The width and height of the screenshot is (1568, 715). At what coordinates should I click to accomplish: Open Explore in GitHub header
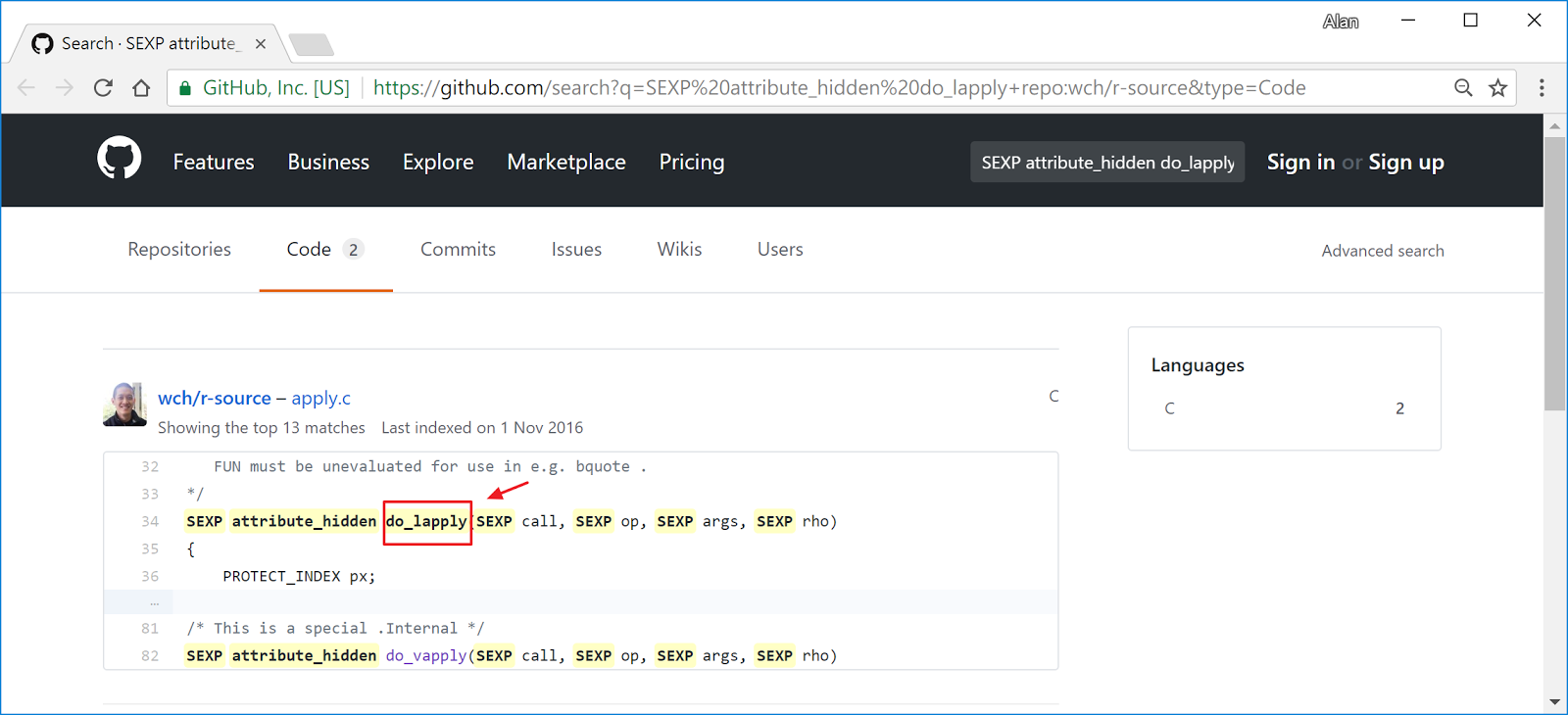438,163
